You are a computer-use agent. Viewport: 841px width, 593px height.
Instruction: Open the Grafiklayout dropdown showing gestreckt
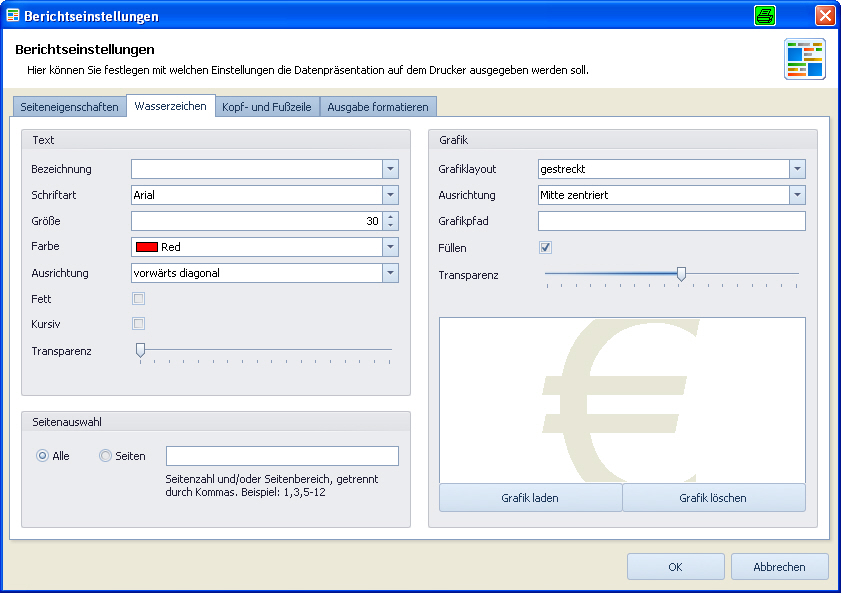[798, 169]
